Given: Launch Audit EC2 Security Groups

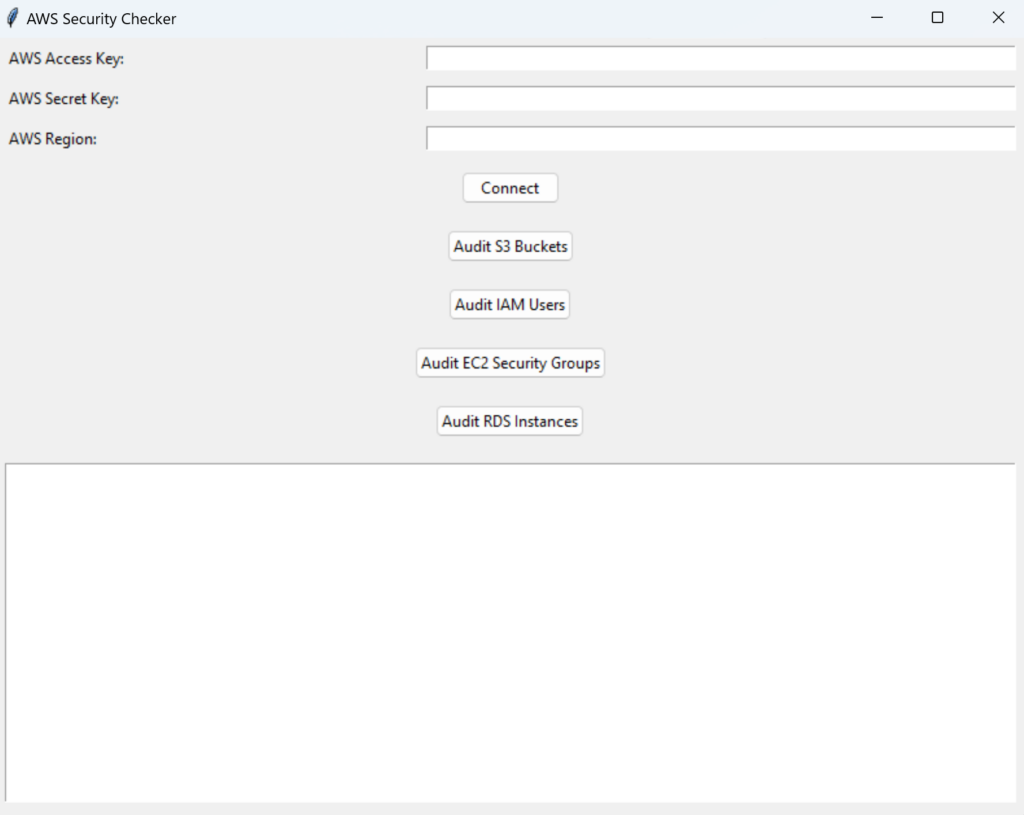Looking at the screenshot, I should 510,363.
